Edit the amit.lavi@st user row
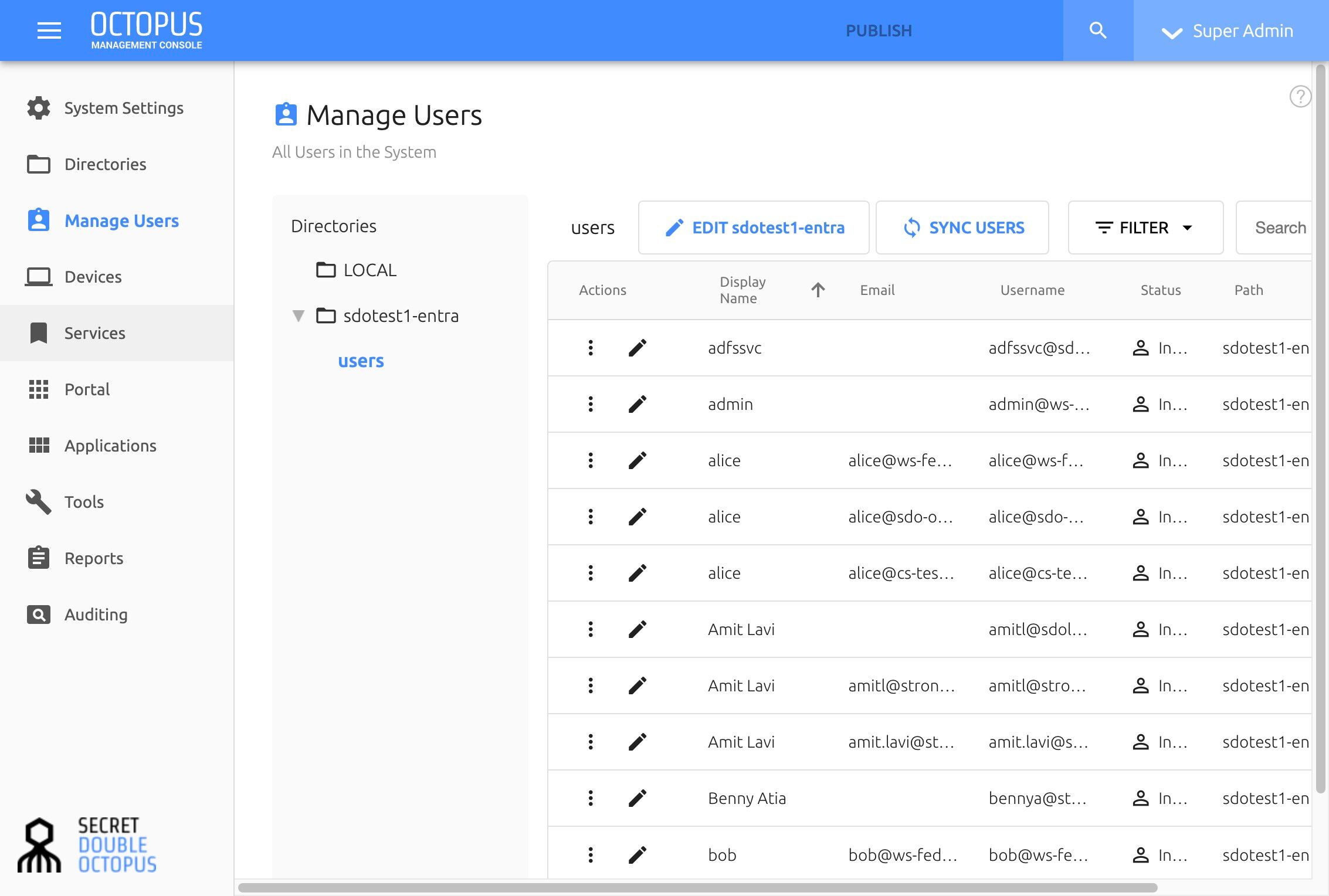 [x=638, y=742]
